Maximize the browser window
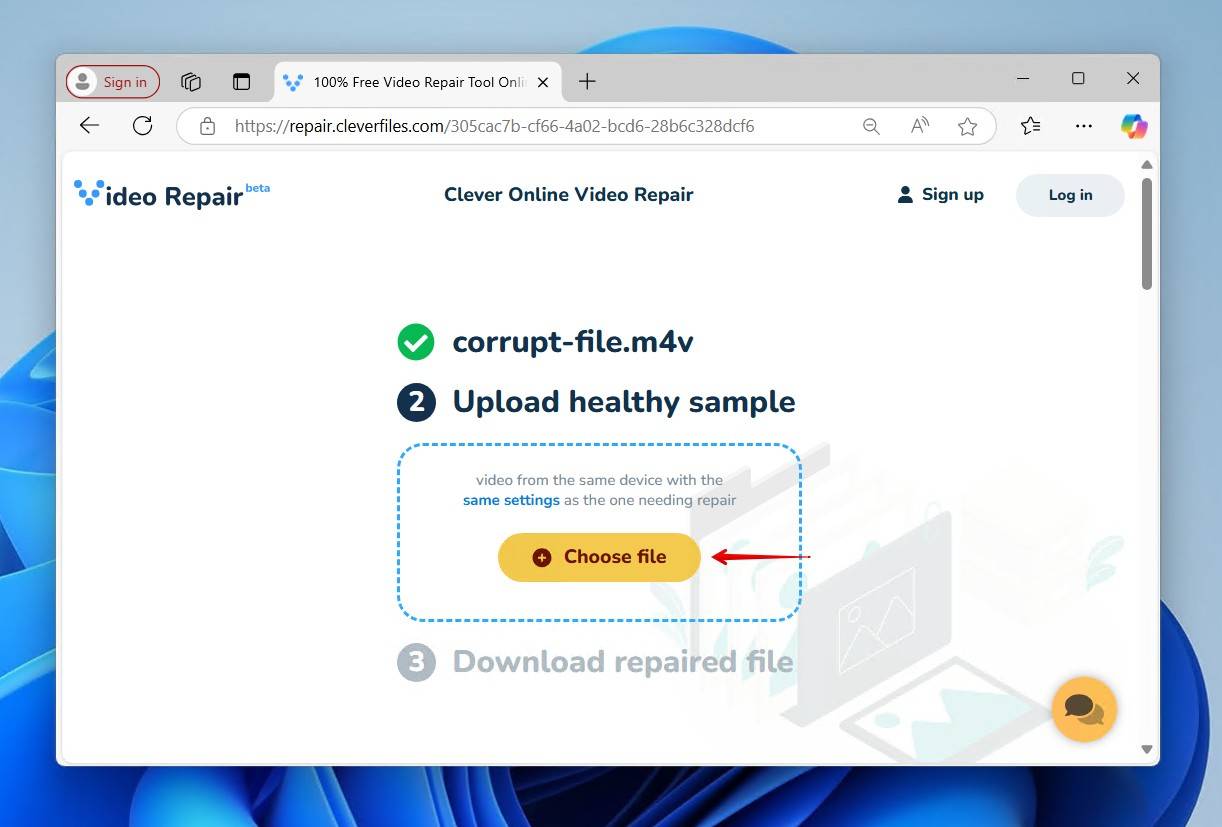Viewport: 1222px width, 827px height. point(1078,79)
